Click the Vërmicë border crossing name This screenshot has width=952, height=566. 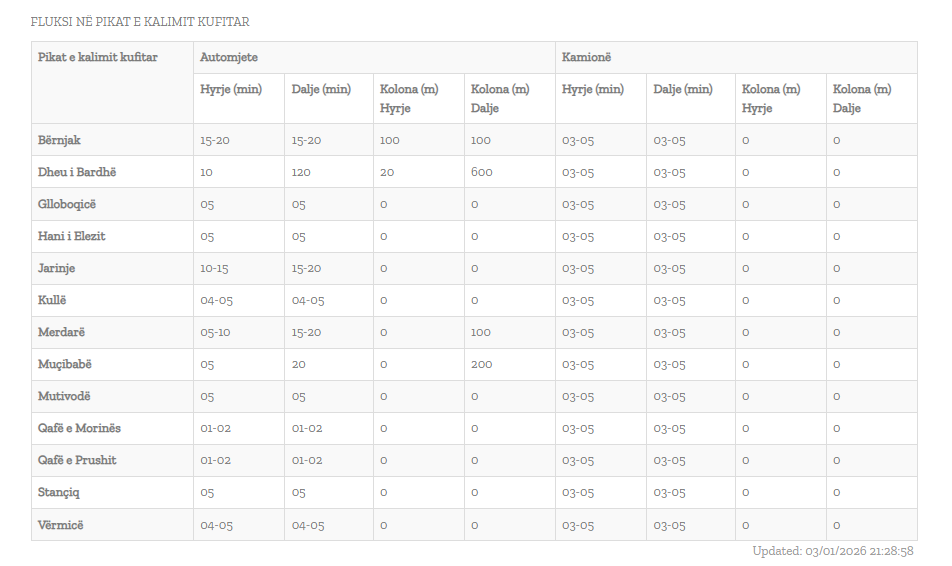click(61, 524)
